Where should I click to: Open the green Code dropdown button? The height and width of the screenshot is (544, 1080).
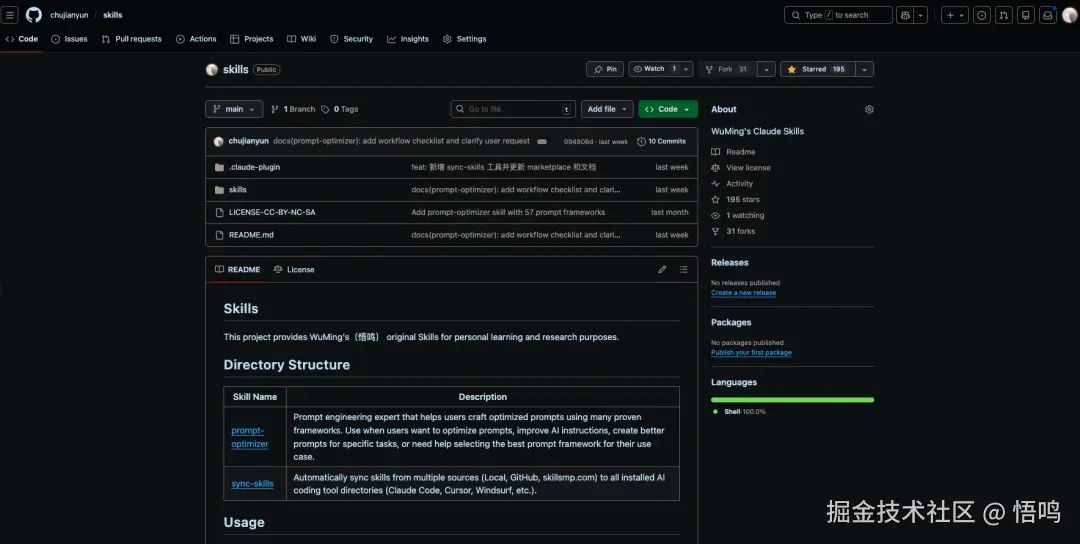click(667, 109)
